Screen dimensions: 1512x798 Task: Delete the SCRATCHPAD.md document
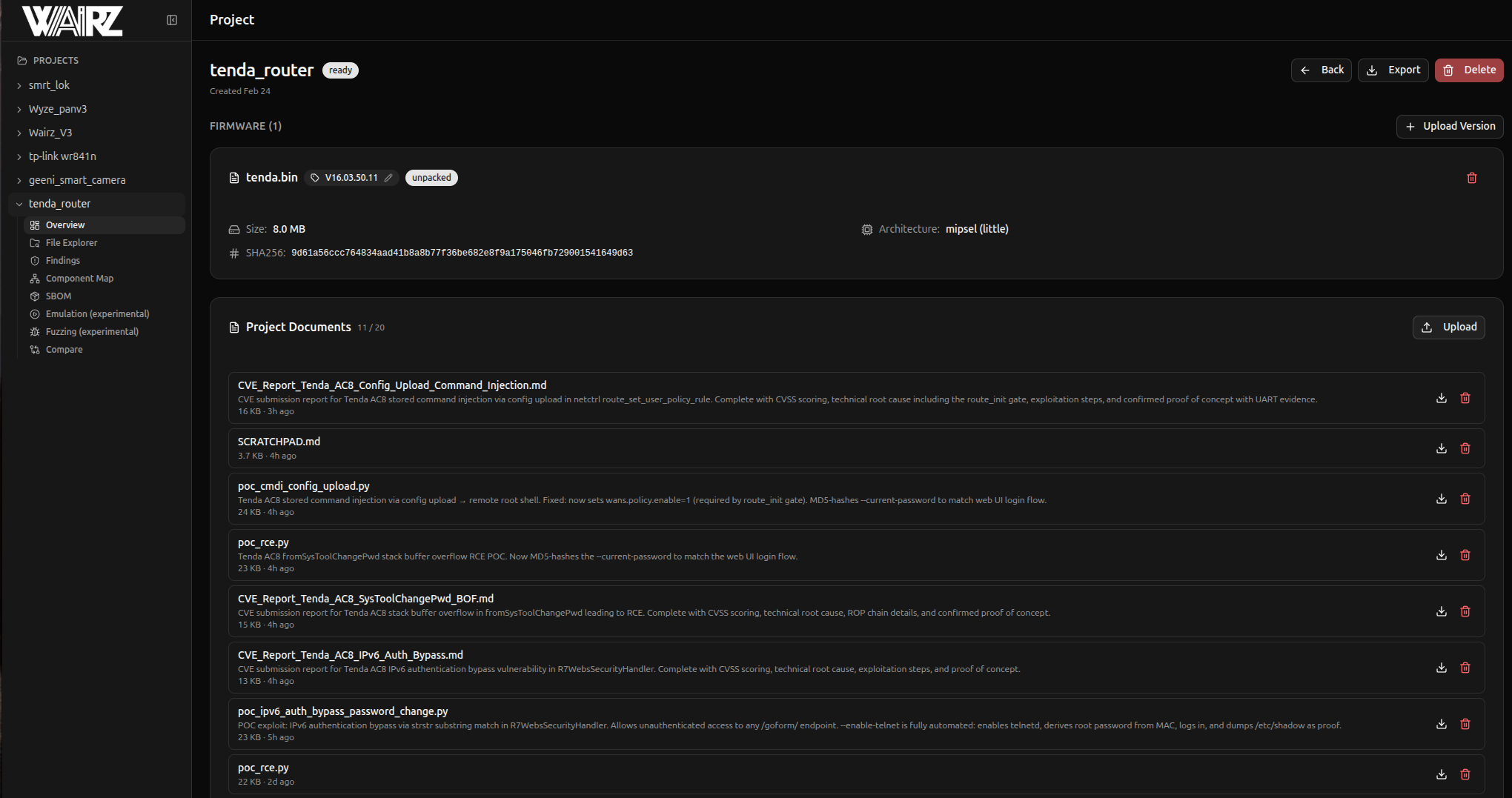point(1465,448)
